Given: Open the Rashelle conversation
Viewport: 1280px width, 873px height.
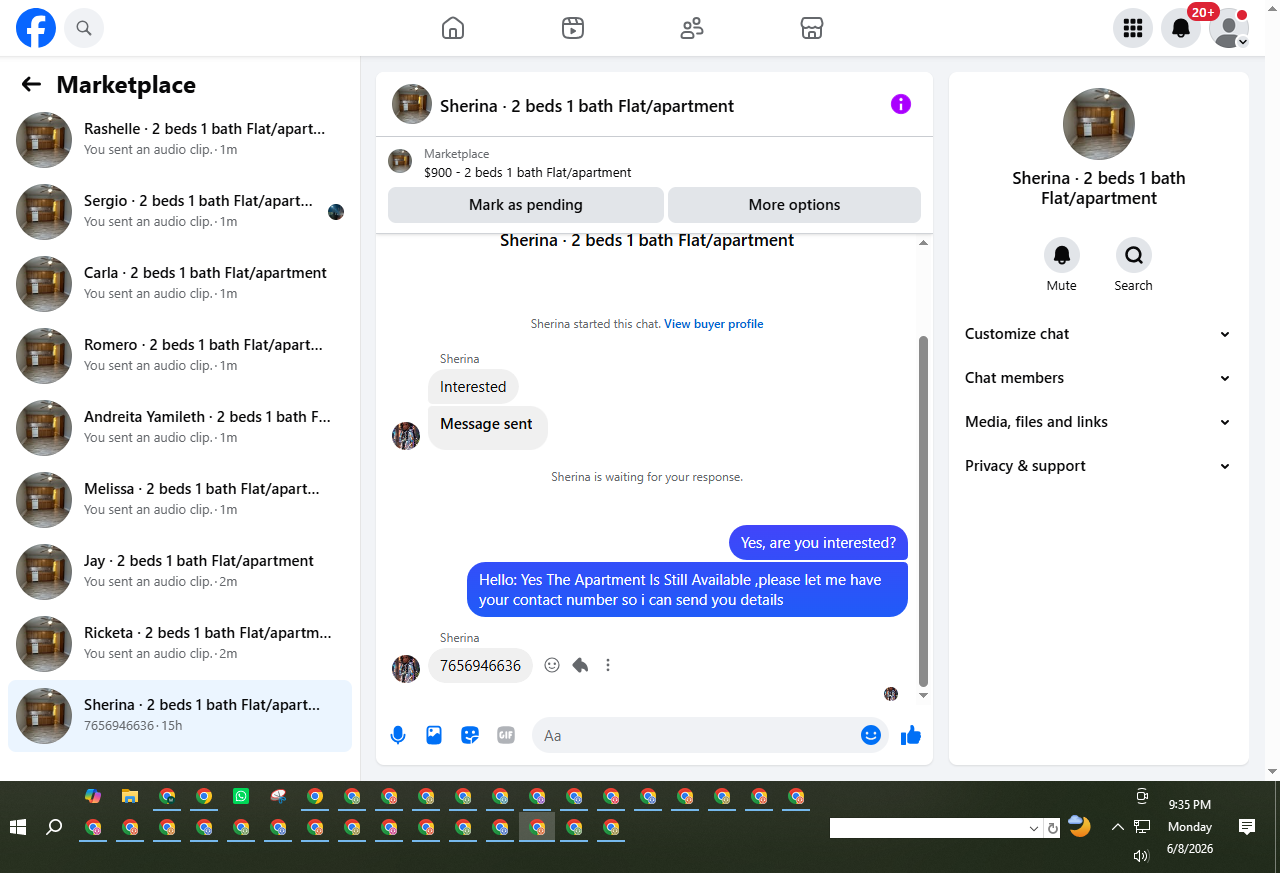Looking at the screenshot, I should pos(180,140).
